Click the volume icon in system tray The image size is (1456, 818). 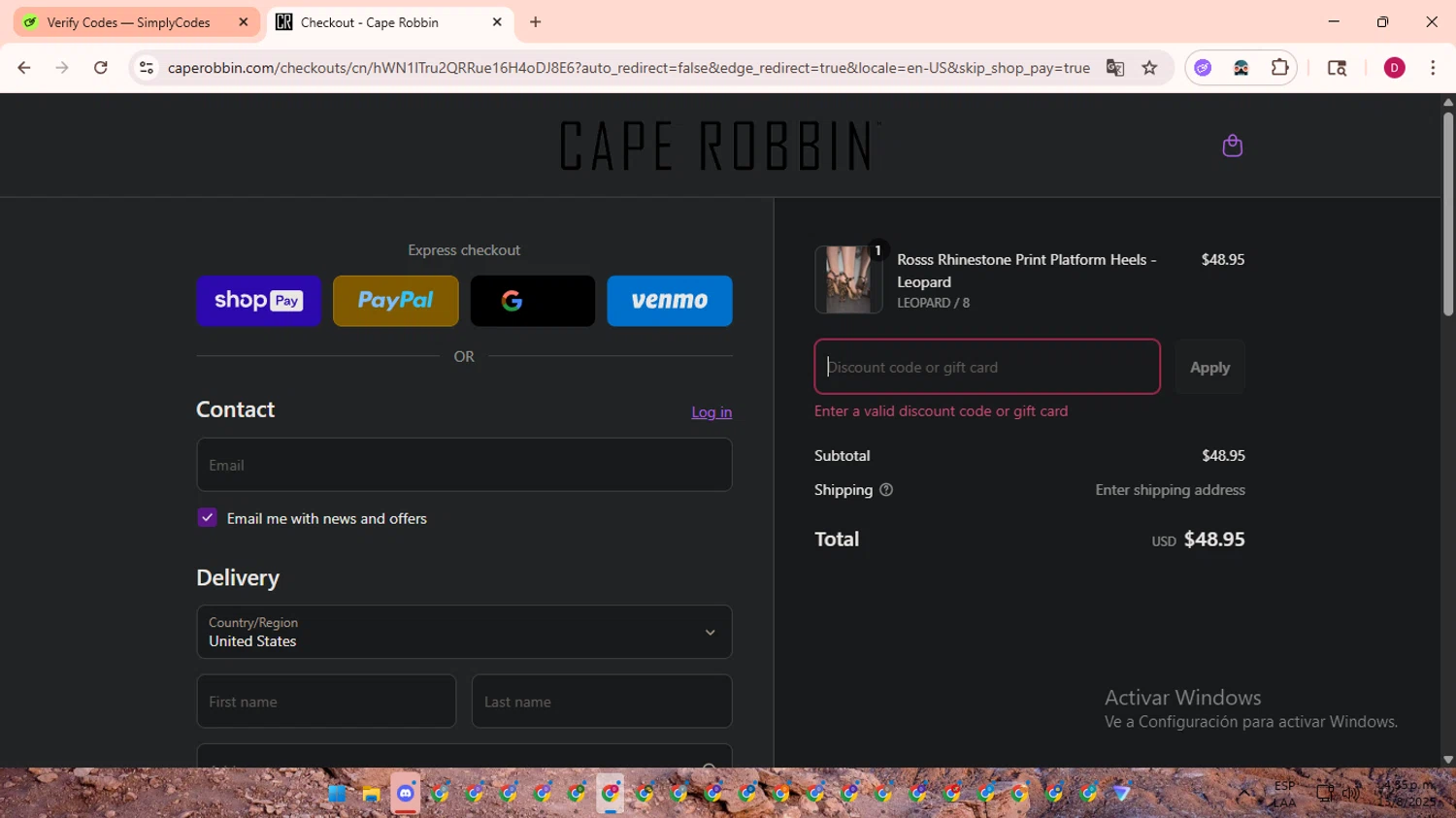pyautogui.click(x=1350, y=793)
